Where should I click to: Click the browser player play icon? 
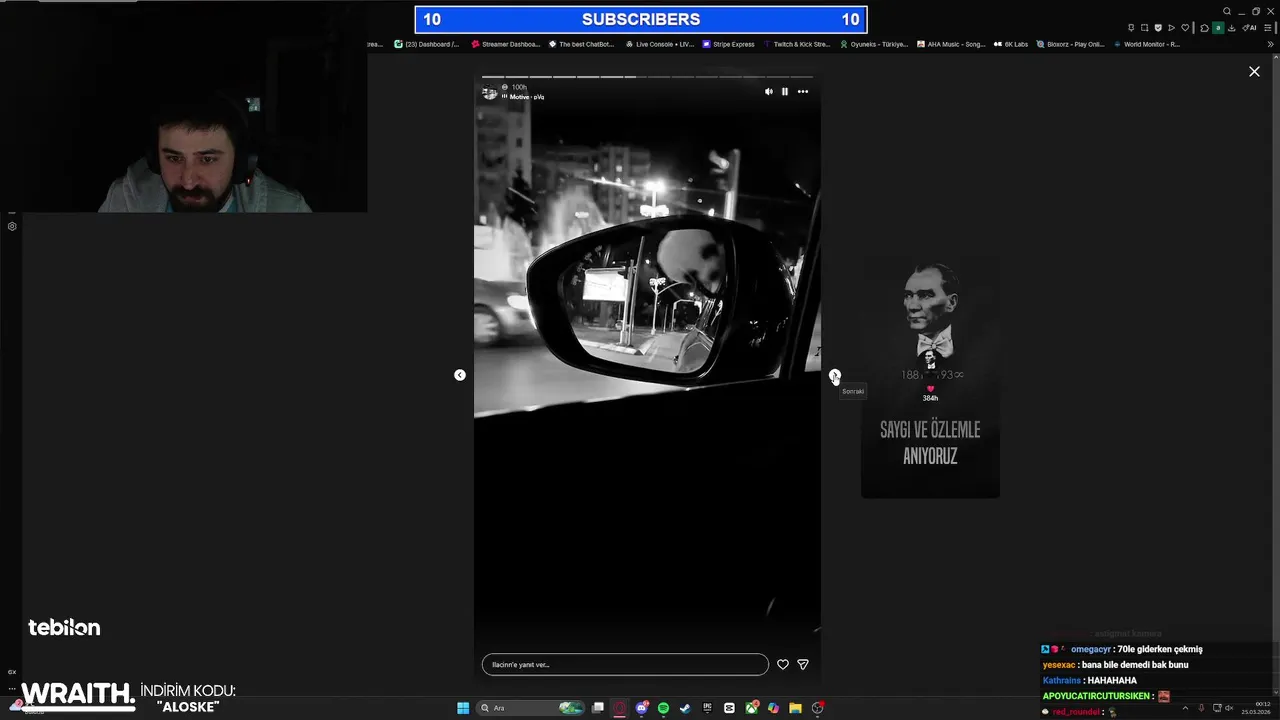coord(1171,27)
